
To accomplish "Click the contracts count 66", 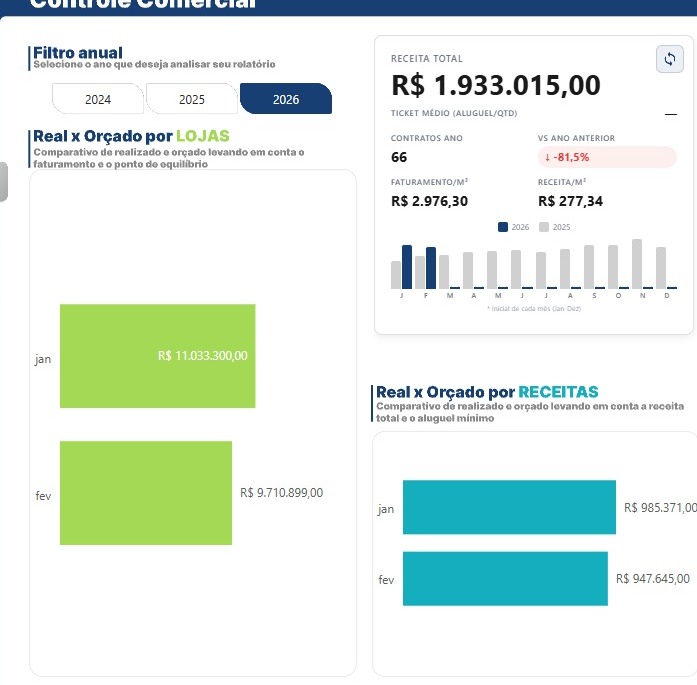I will (399, 157).
